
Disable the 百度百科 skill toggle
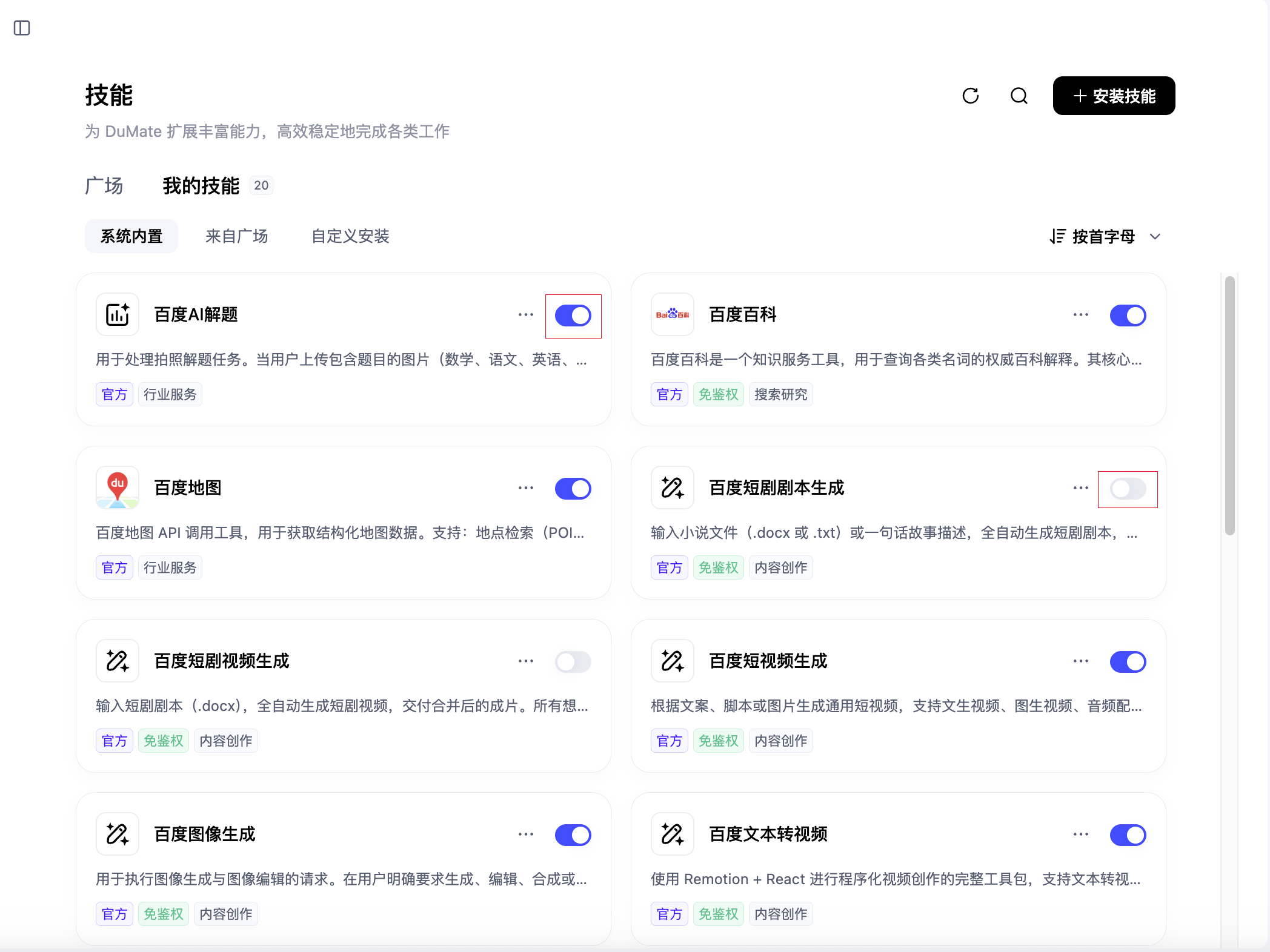pyautogui.click(x=1128, y=316)
